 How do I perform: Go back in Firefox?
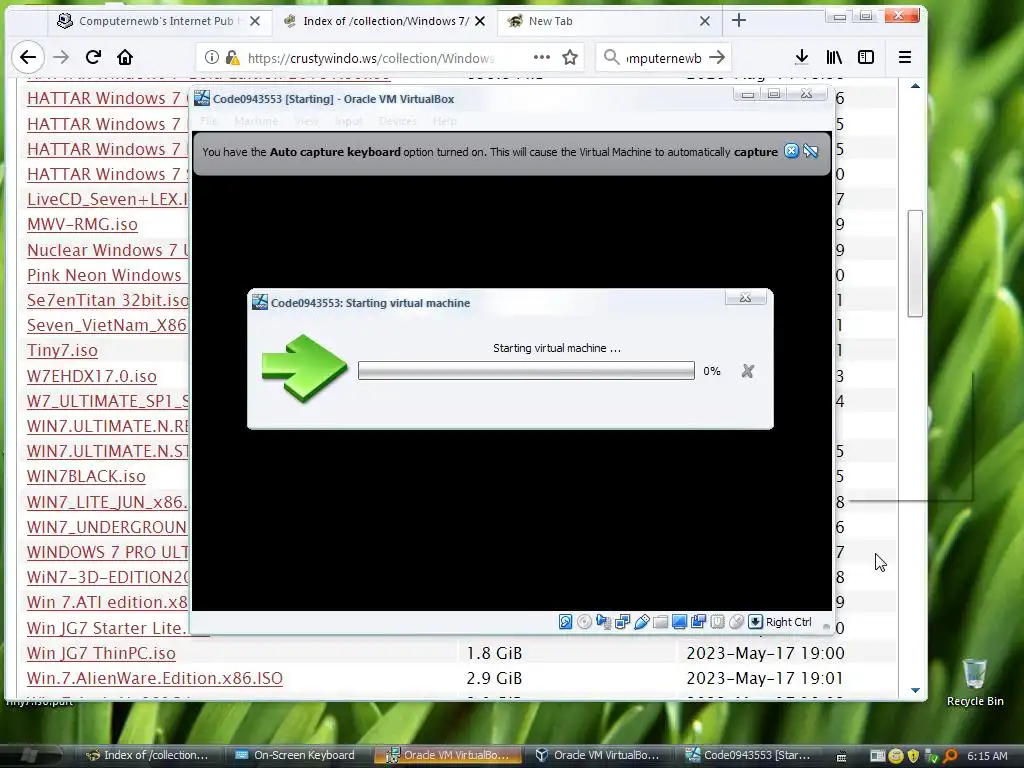click(27, 57)
